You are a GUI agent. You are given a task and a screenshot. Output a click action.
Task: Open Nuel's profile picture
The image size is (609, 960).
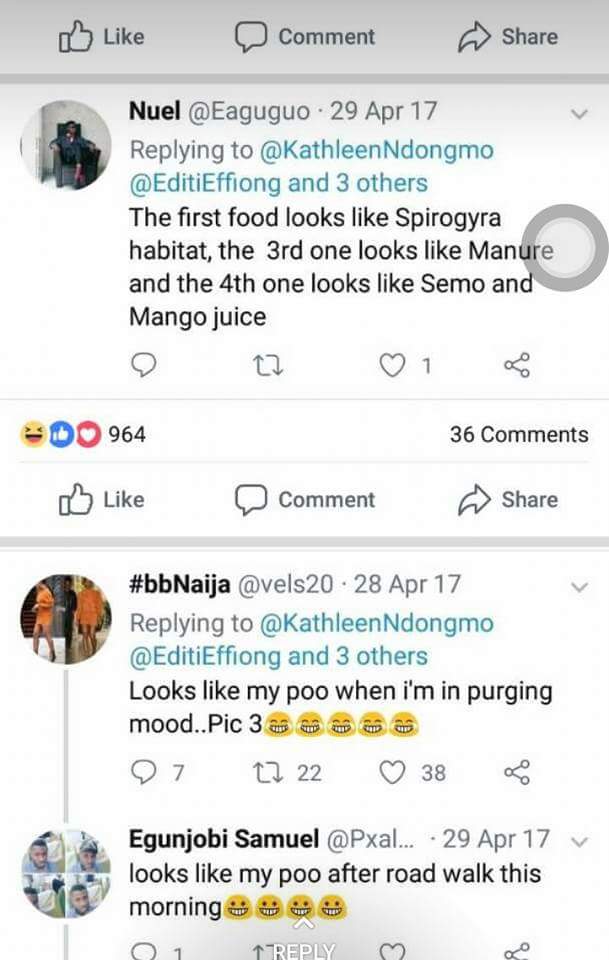tap(66, 145)
